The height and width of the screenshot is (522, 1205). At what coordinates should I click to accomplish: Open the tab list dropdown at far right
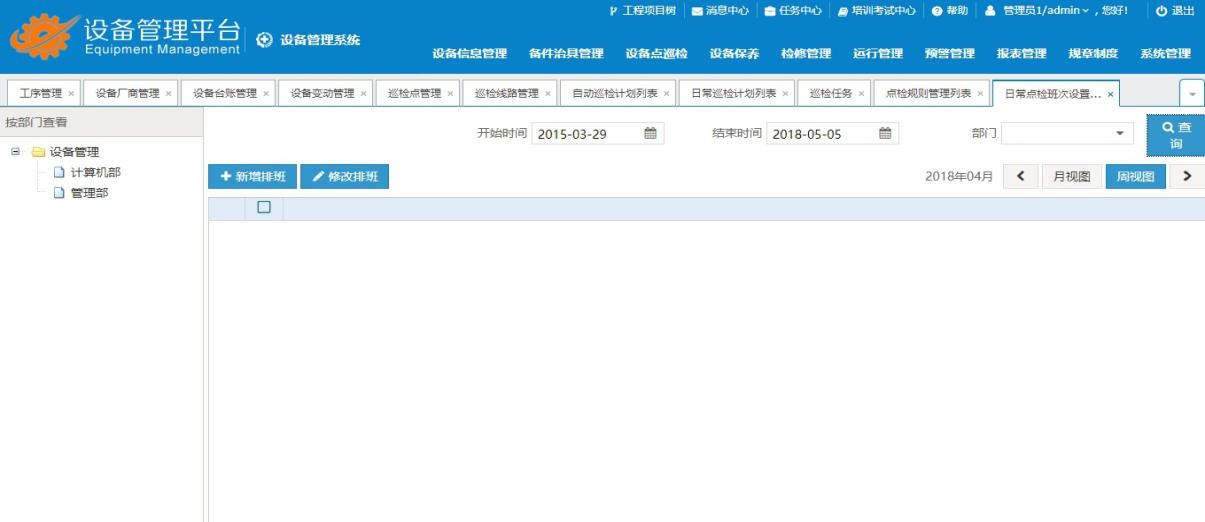tap(1191, 94)
